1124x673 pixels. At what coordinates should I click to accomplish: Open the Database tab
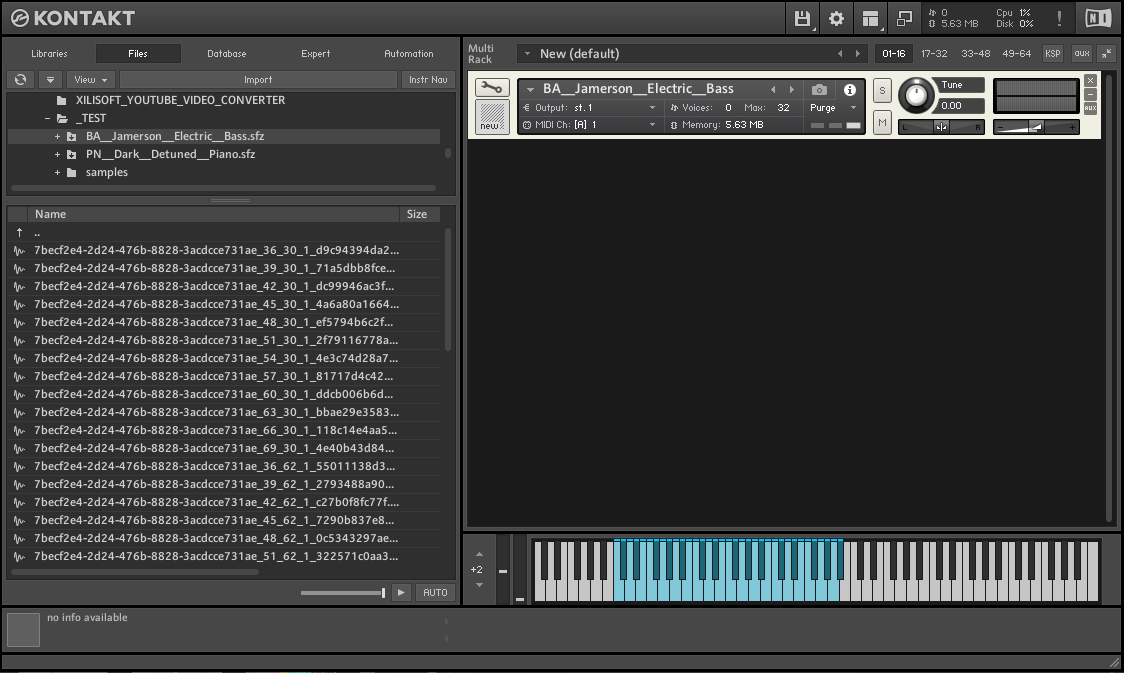227,54
